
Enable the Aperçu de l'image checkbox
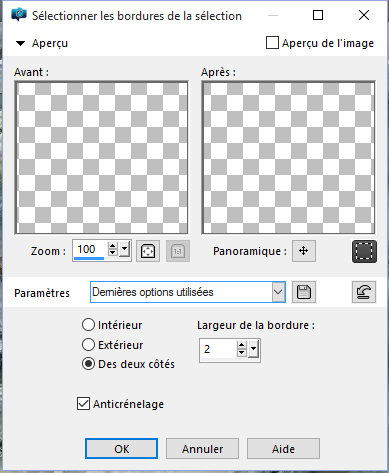(272, 43)
